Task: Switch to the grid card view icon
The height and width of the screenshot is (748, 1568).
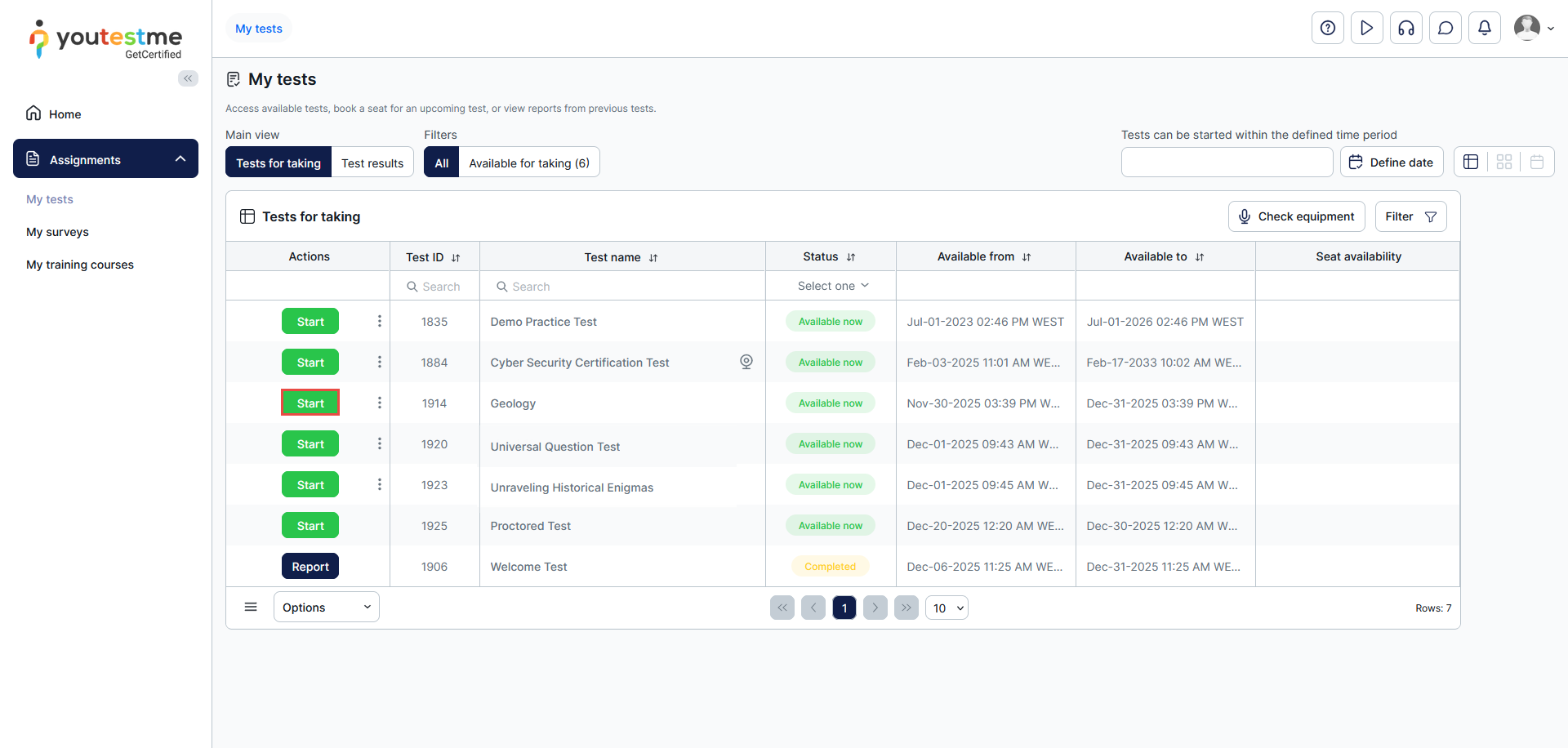Action: click(x=1503, y=162)
